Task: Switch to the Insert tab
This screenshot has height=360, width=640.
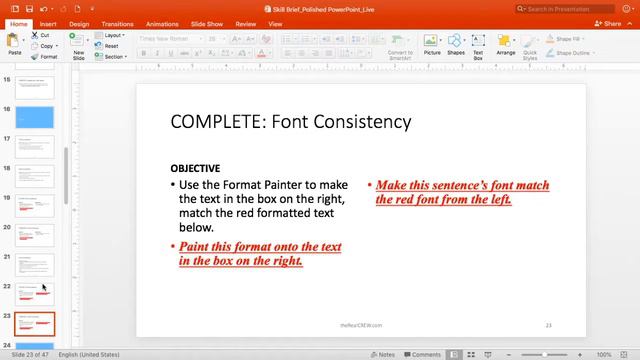Action: click(48, 24)
